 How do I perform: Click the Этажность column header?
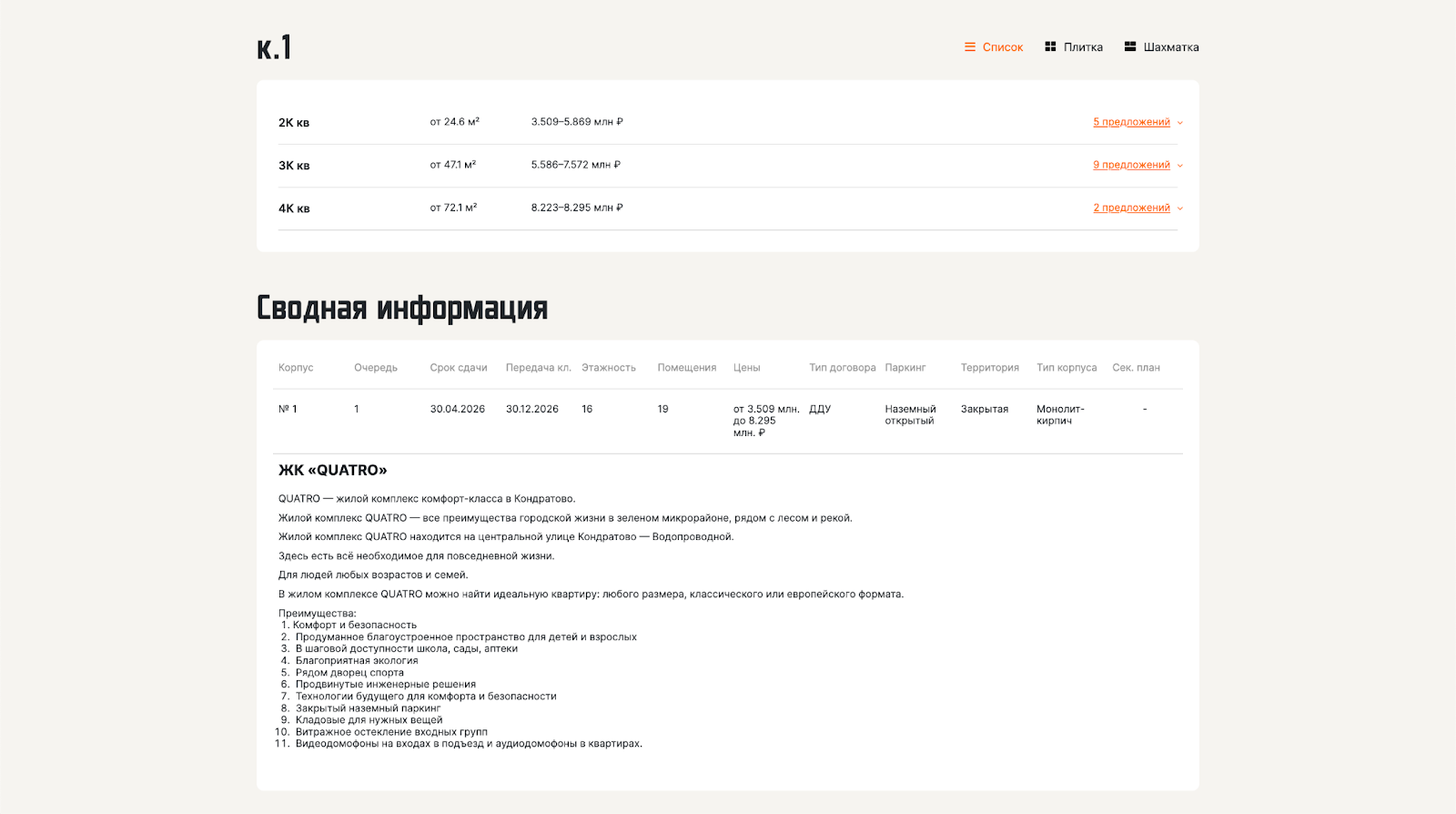tap(609, 368)
